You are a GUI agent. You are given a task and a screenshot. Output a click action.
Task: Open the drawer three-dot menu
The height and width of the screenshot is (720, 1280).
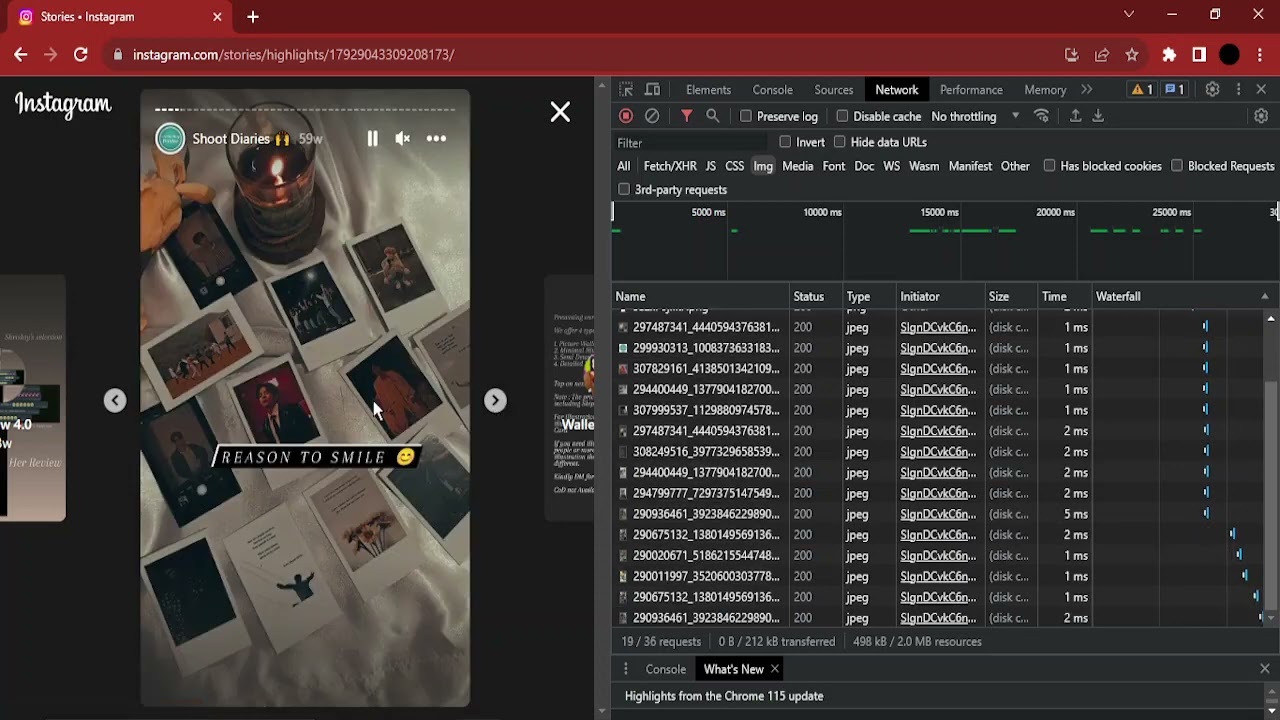point(626,669)
